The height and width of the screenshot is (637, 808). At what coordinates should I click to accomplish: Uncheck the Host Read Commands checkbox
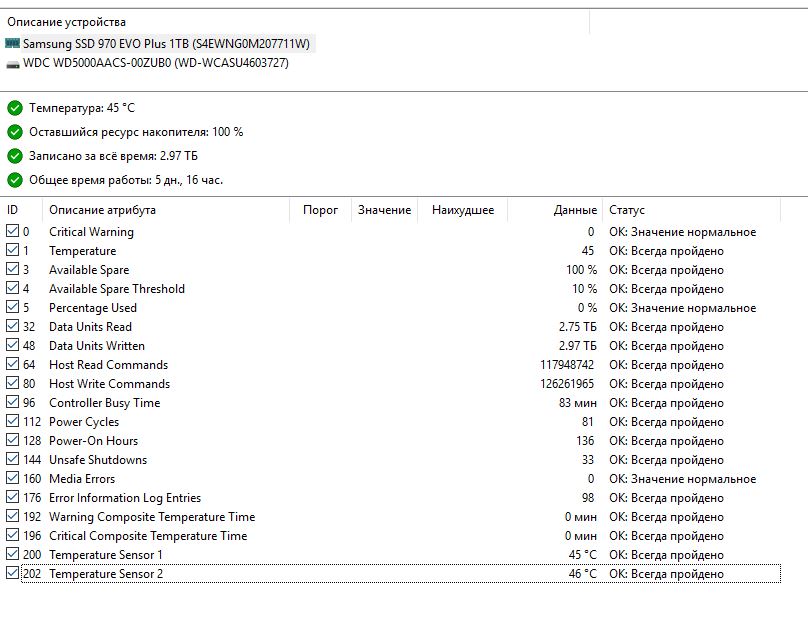coord(12,364)
